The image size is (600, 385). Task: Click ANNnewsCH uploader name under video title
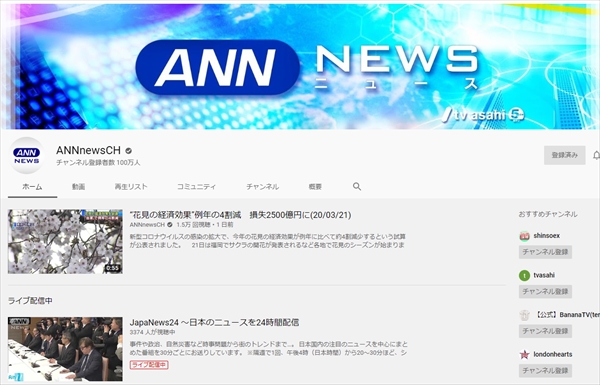coord(147,225)
